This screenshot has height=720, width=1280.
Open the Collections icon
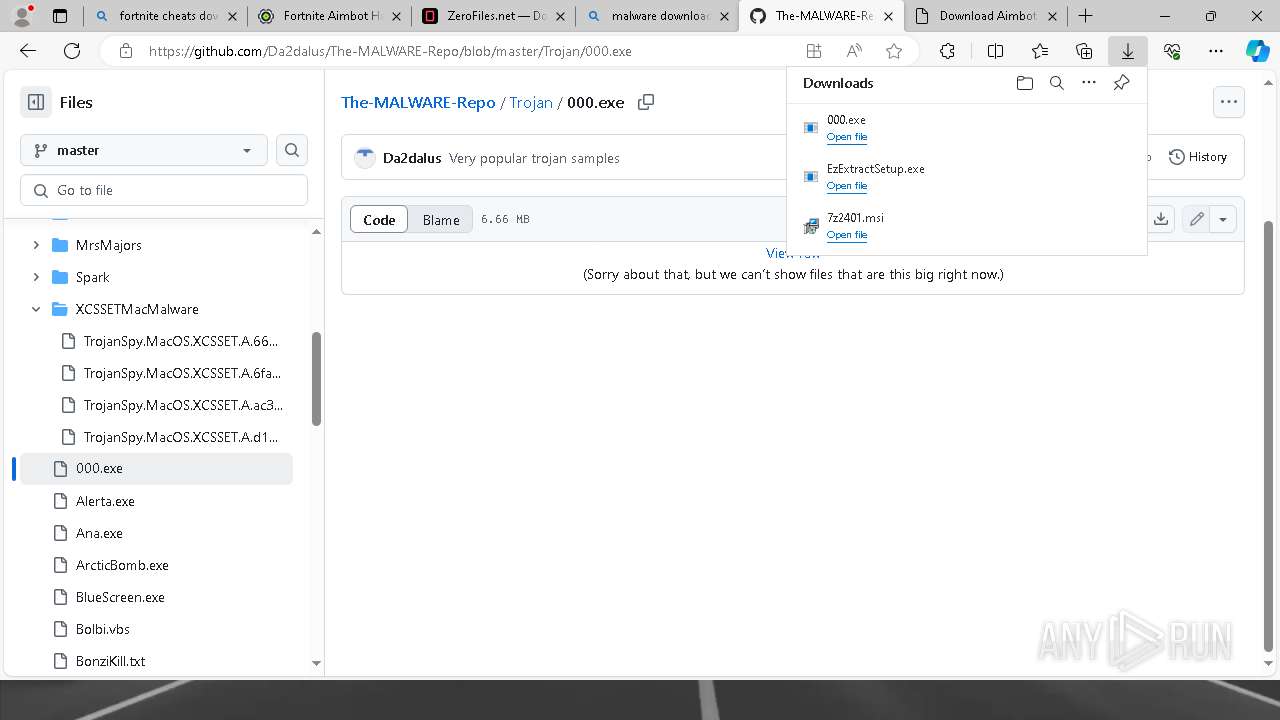click(x=1084, y=51)
